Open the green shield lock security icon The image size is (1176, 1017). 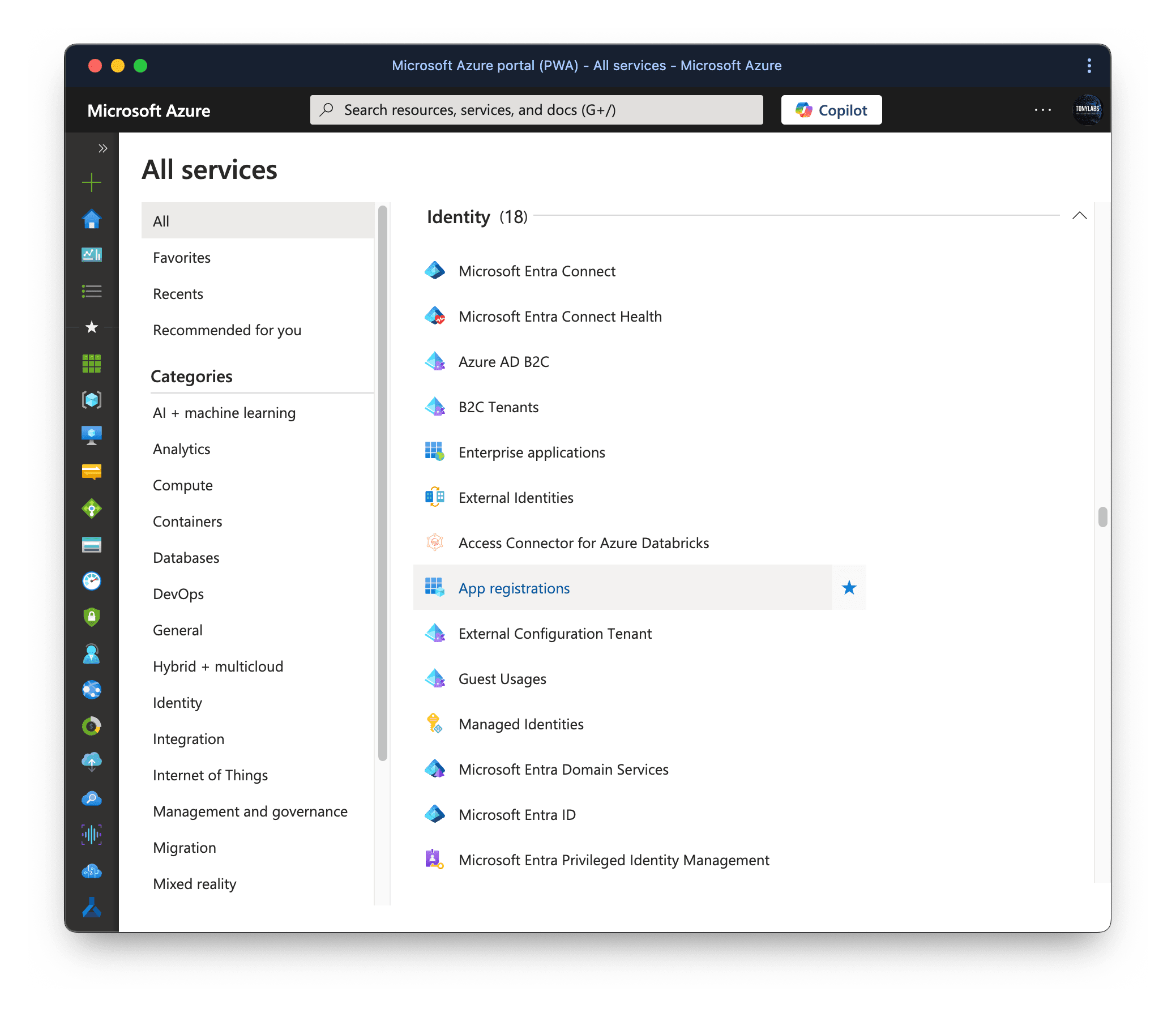91,617
